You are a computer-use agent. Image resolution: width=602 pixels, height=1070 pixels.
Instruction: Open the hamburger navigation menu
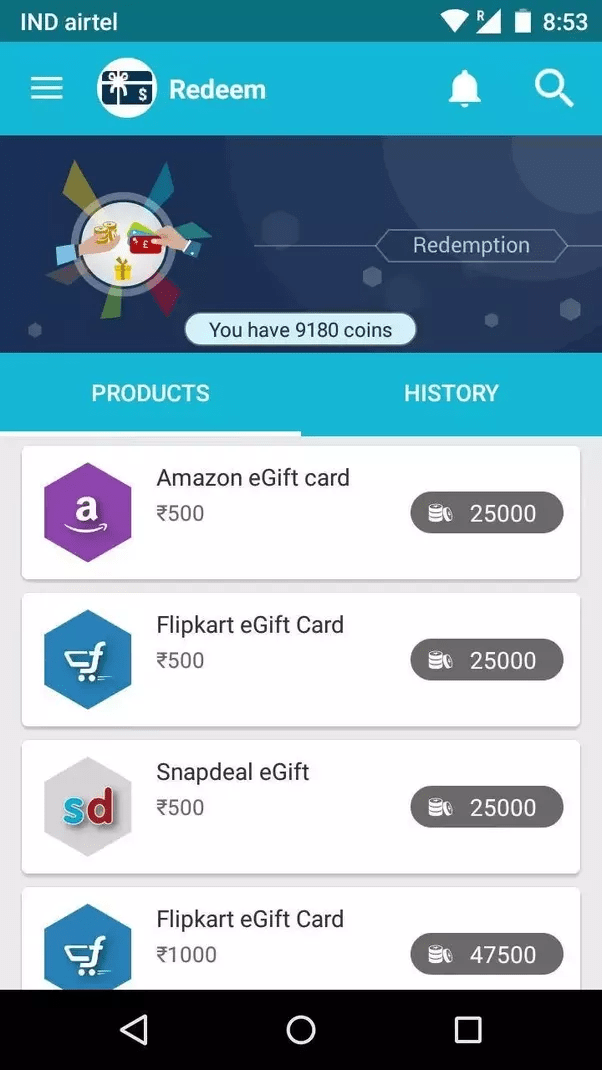(x=46, y=88)
